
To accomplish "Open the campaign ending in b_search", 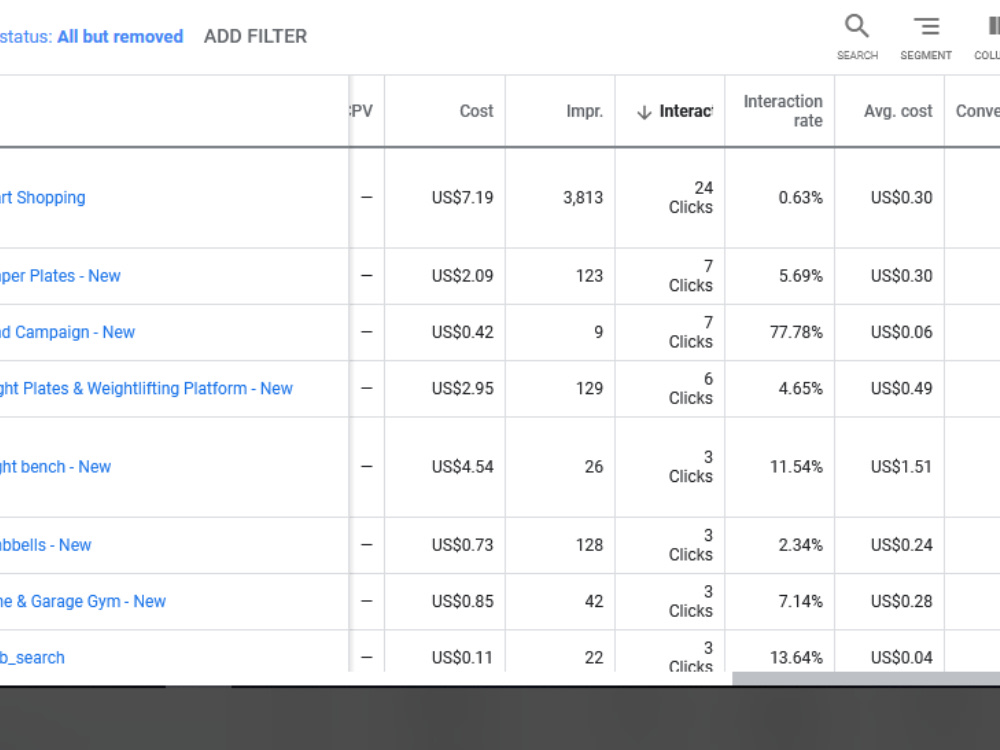I will [33, 658].
